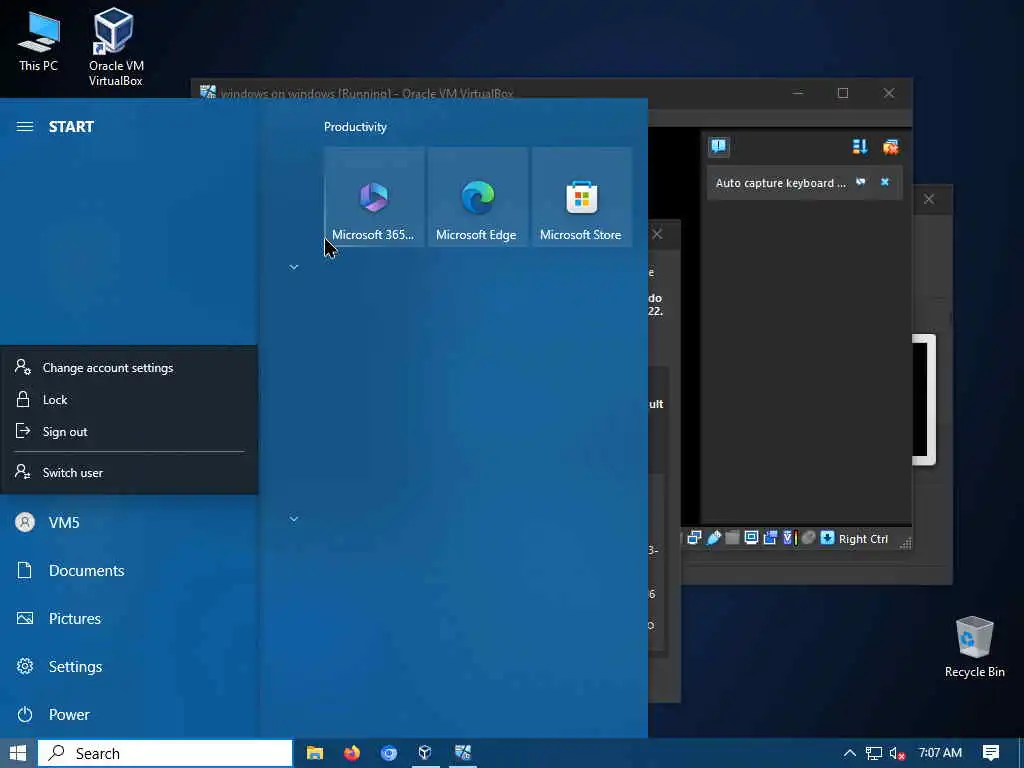Image resolution: width=1024 pixels, height=768 pixels.
Task: Toggle the VirtualBox notification center icon
Action: (x=719, y=146)
